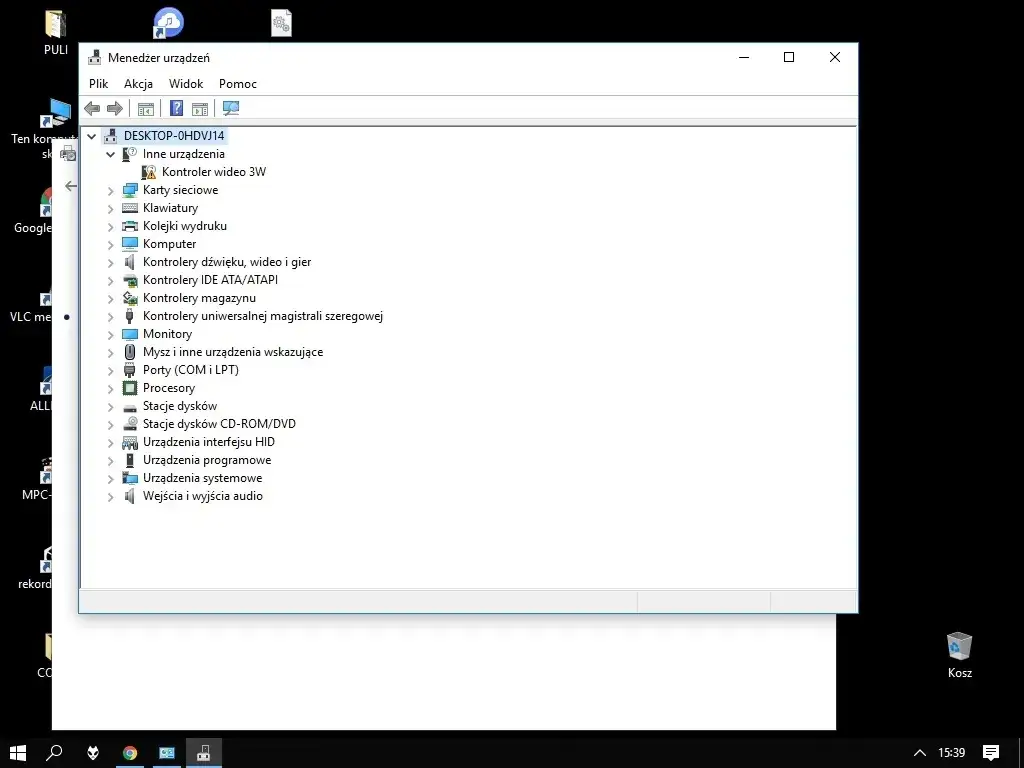
Task: Expand the Kolejki wydruku category
Action: pyautogui.click(x=110, y=227)
